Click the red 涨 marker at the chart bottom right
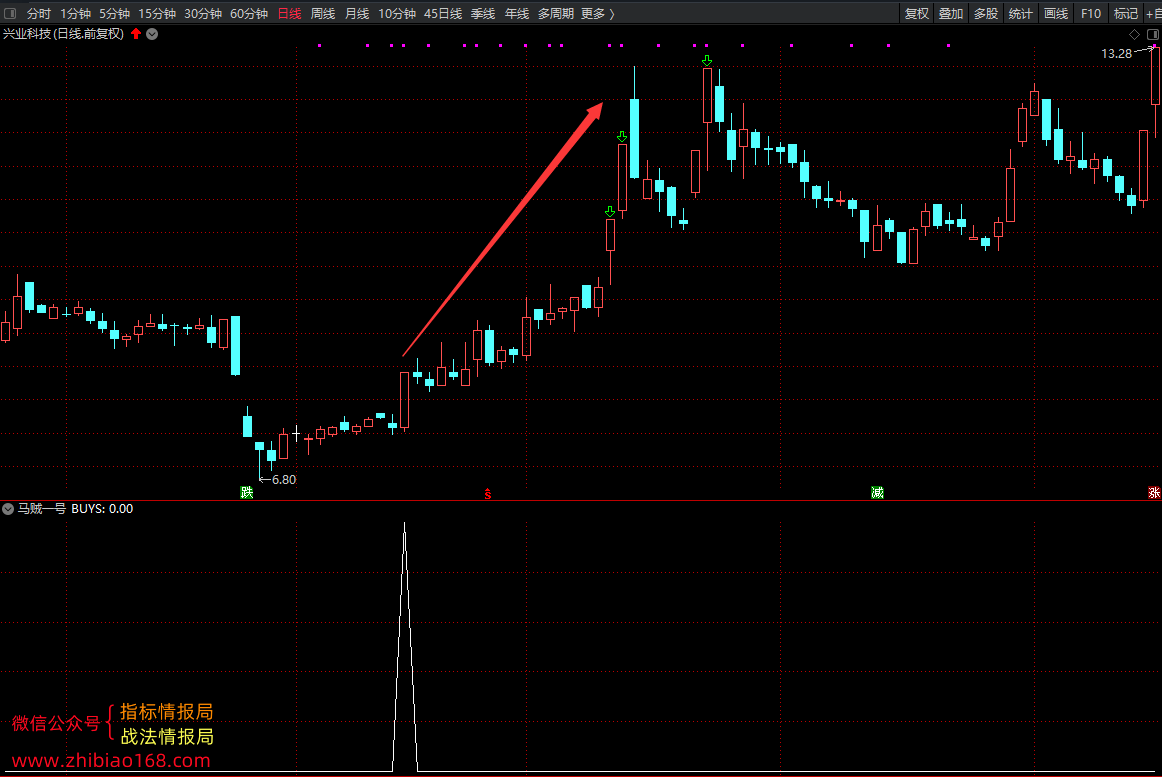 click(x=1154, y=492)
